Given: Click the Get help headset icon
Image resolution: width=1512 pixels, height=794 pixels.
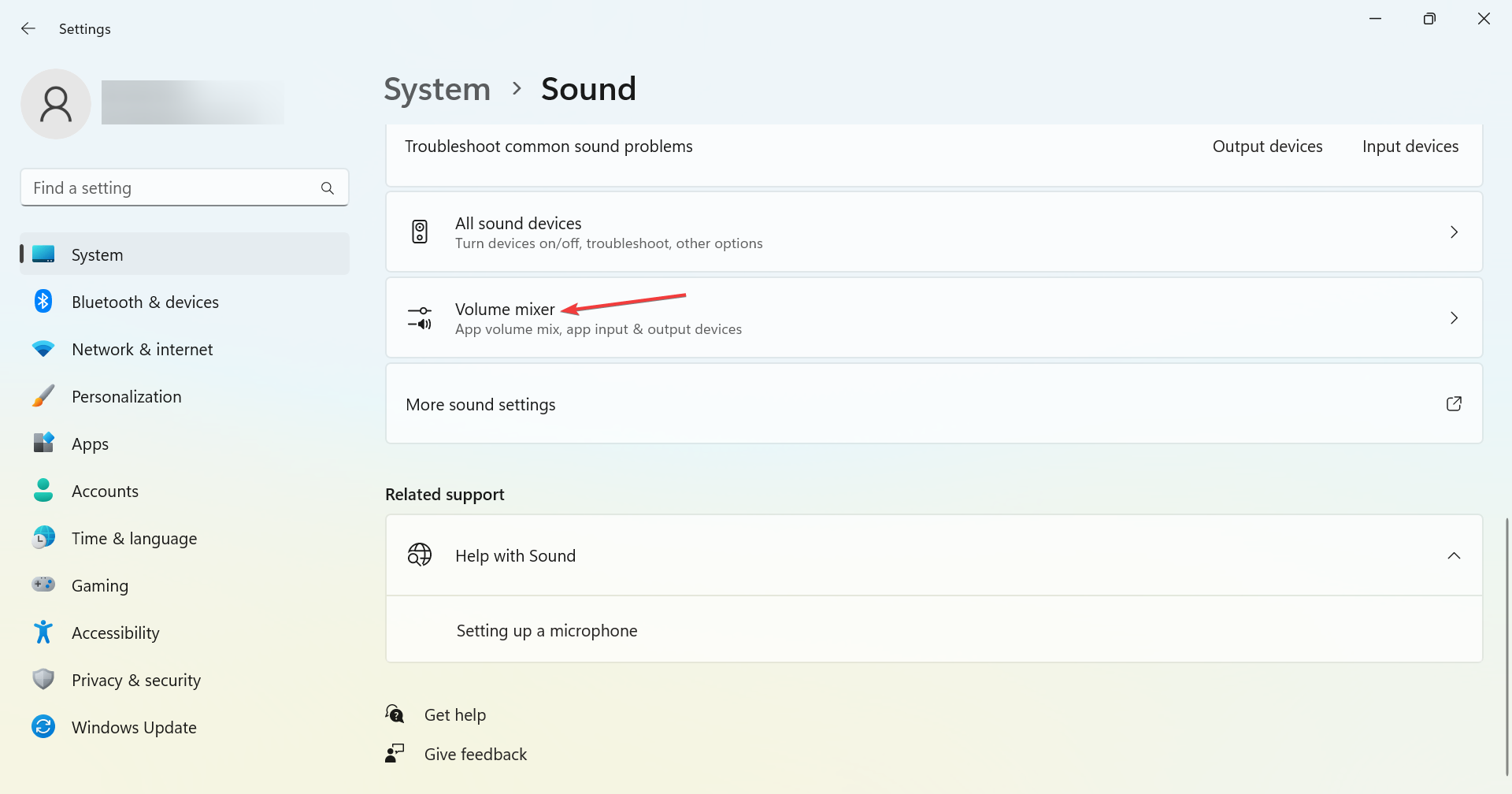Looking at the screenshot, I should [395, 714].
